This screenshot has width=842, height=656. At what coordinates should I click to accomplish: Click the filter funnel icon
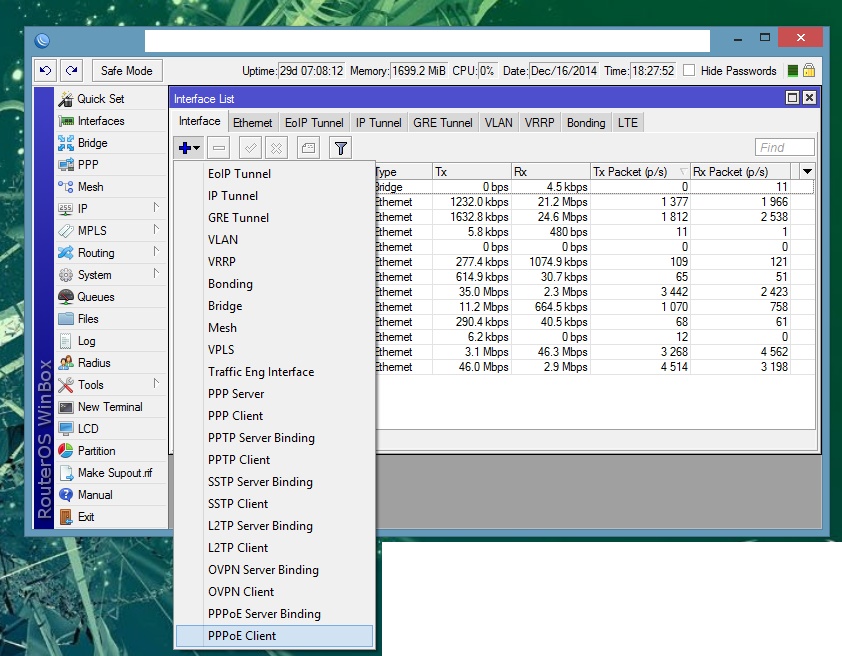coord(341,148)
